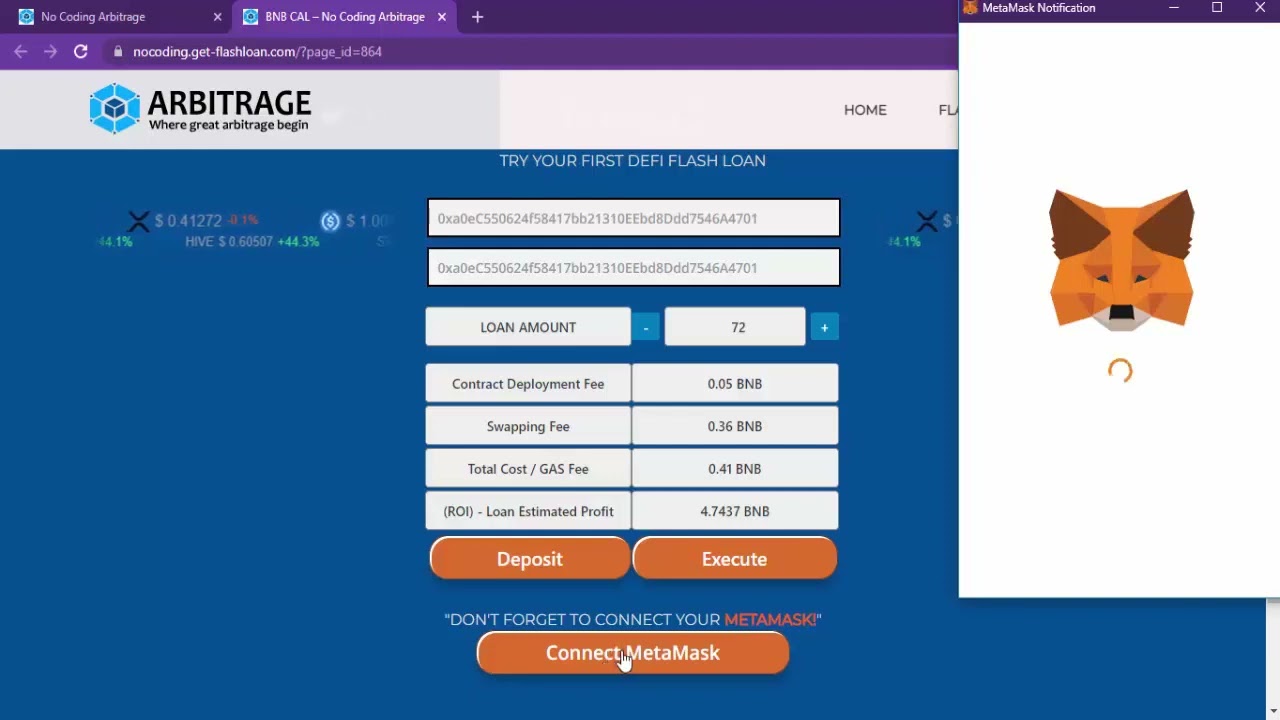
Task: Increase loan amount with plus button
Action: (824, 328)
